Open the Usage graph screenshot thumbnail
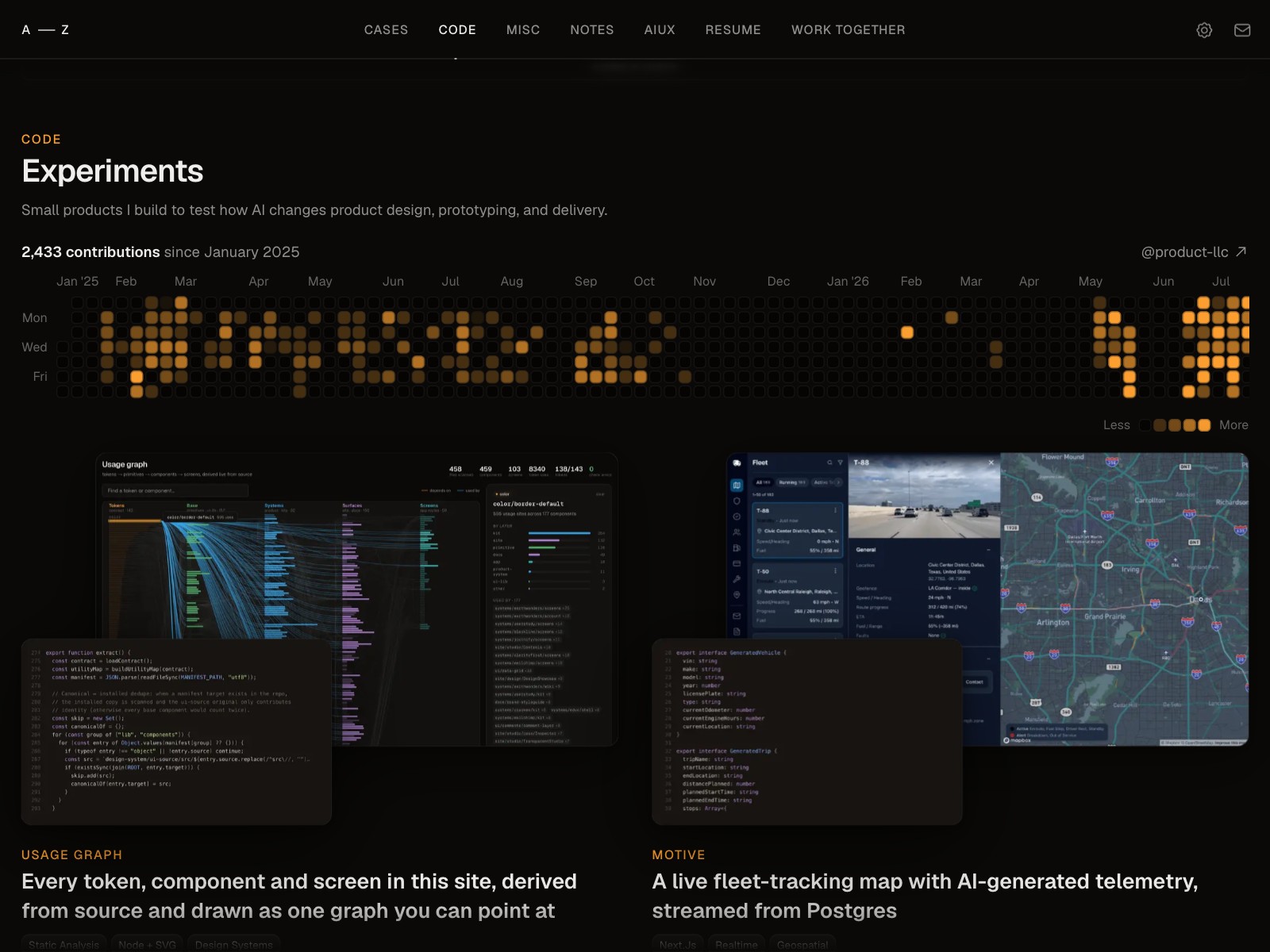Image resolution: width=1270 pixels, height=952 pixels. [356, 599]
